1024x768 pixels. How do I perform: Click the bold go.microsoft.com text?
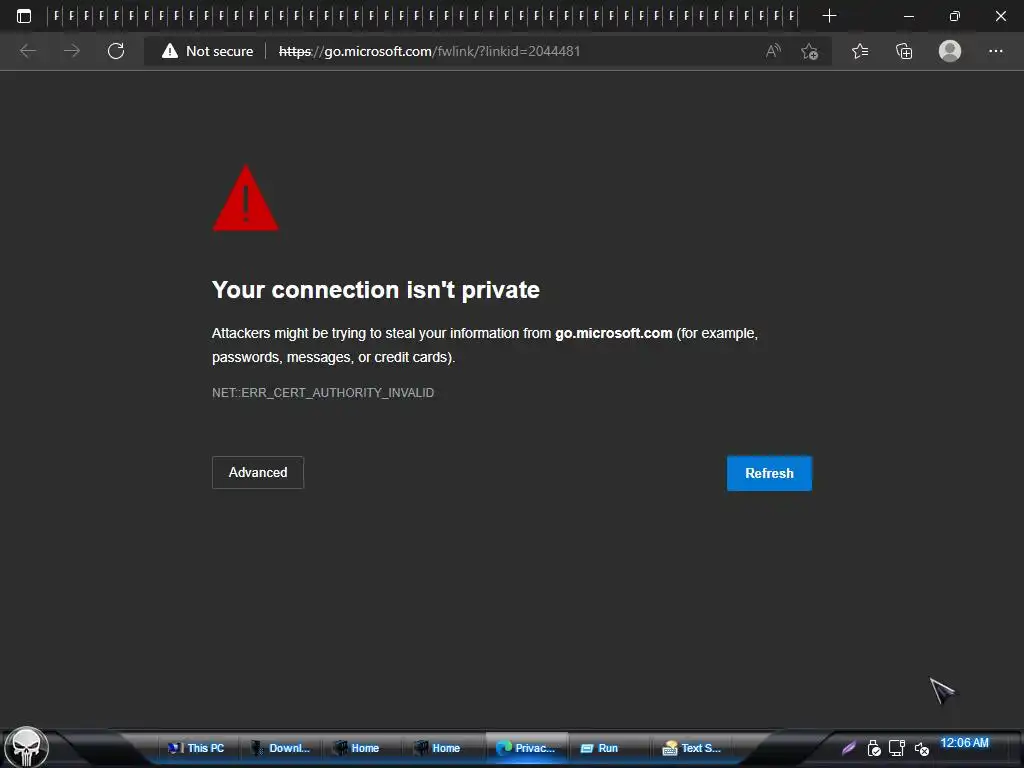613,333
